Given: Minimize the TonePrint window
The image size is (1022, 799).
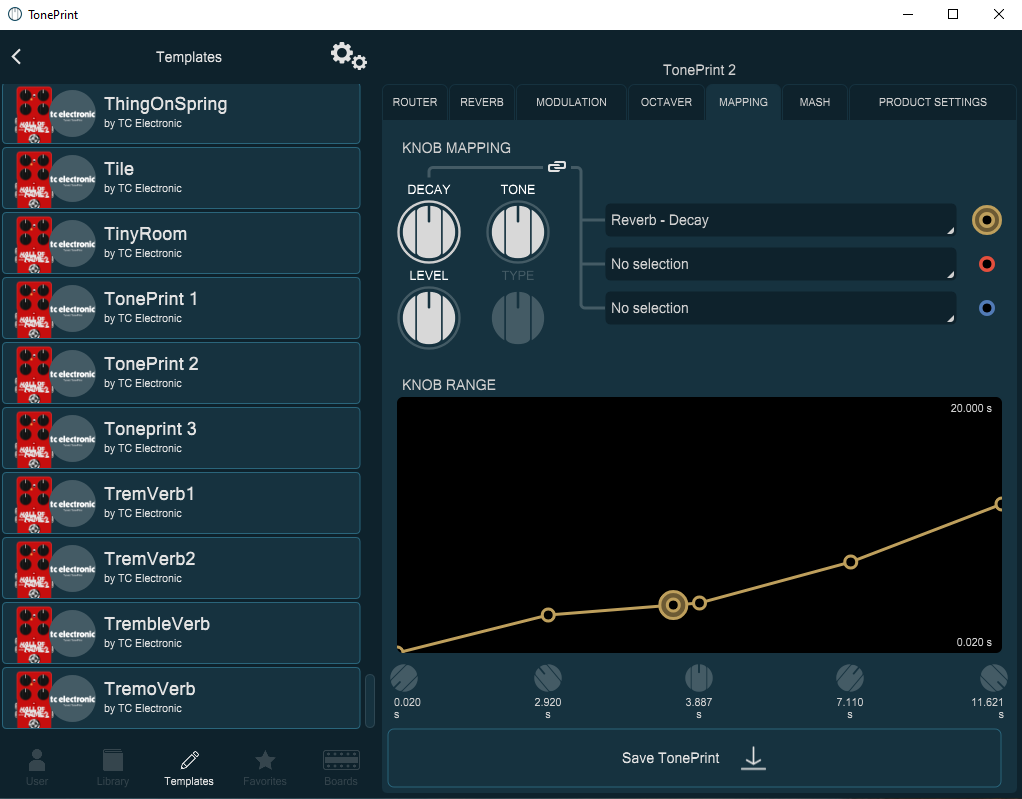Looking at the screenshot, I should point(908,14).
